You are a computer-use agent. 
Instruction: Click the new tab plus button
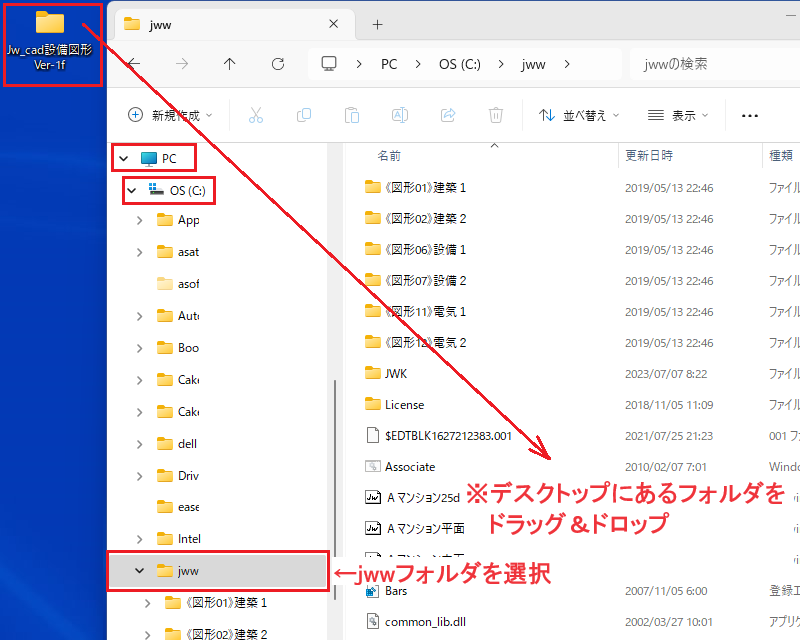pyautogui.click(x=377, y=22)
